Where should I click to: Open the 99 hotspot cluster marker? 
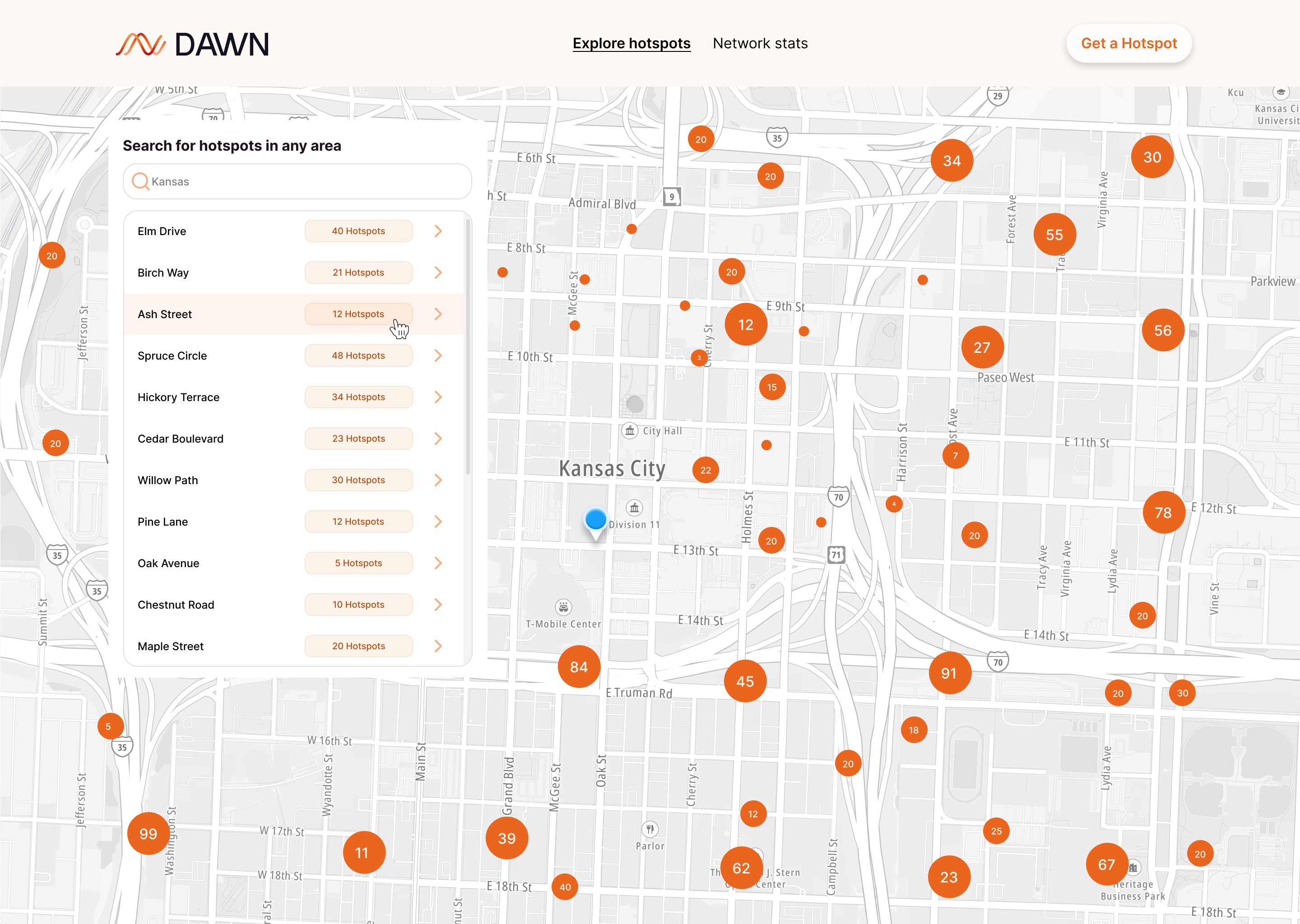[149, 833]
